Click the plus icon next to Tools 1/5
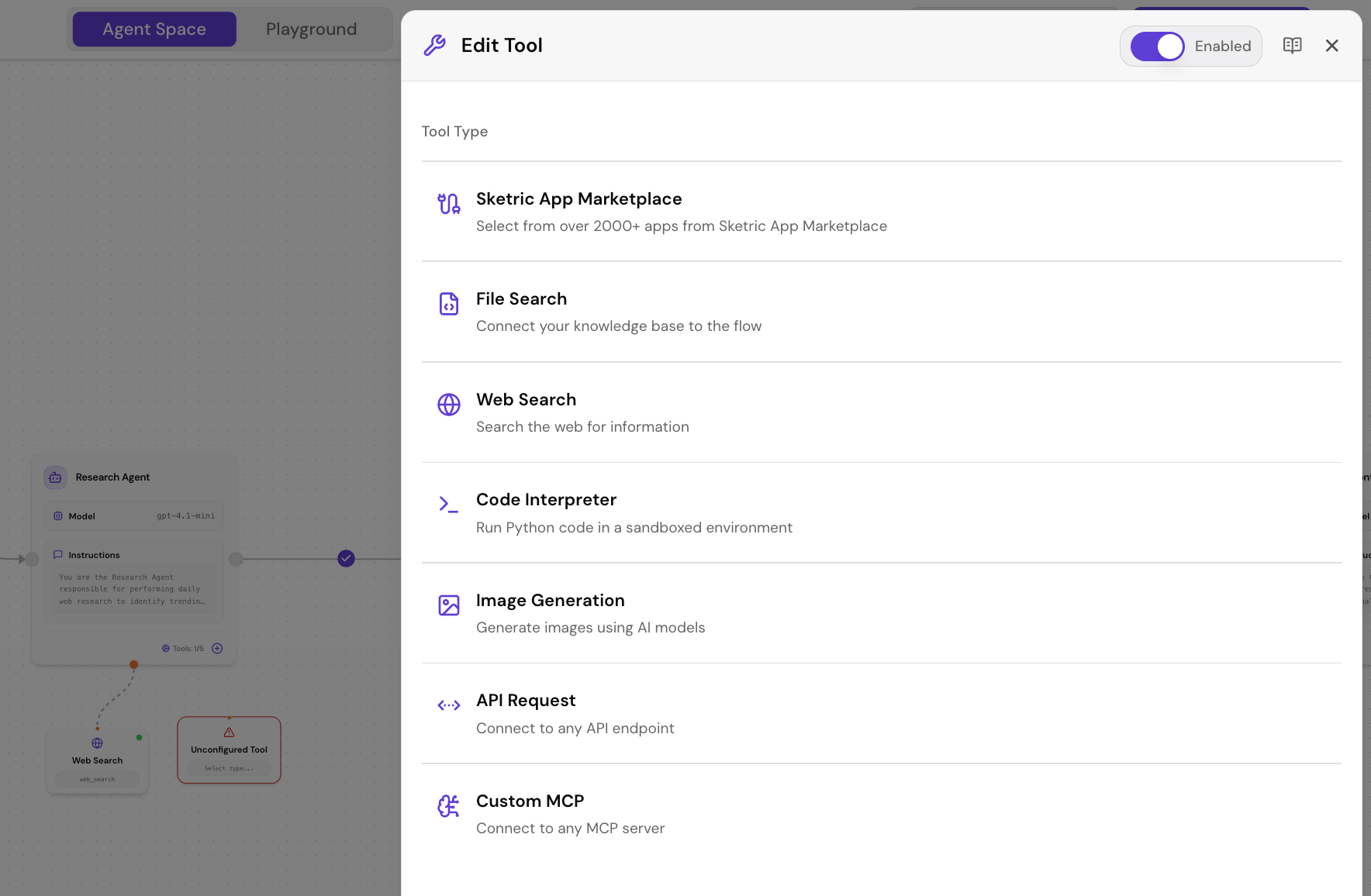The height and width of the screenshot is (896, 1371). (216, 648)
